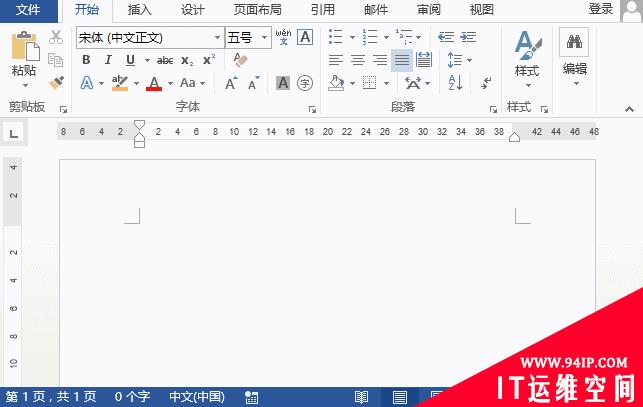
Task: Click the 中文(中国) language indicator
Action: pos(197,397)
